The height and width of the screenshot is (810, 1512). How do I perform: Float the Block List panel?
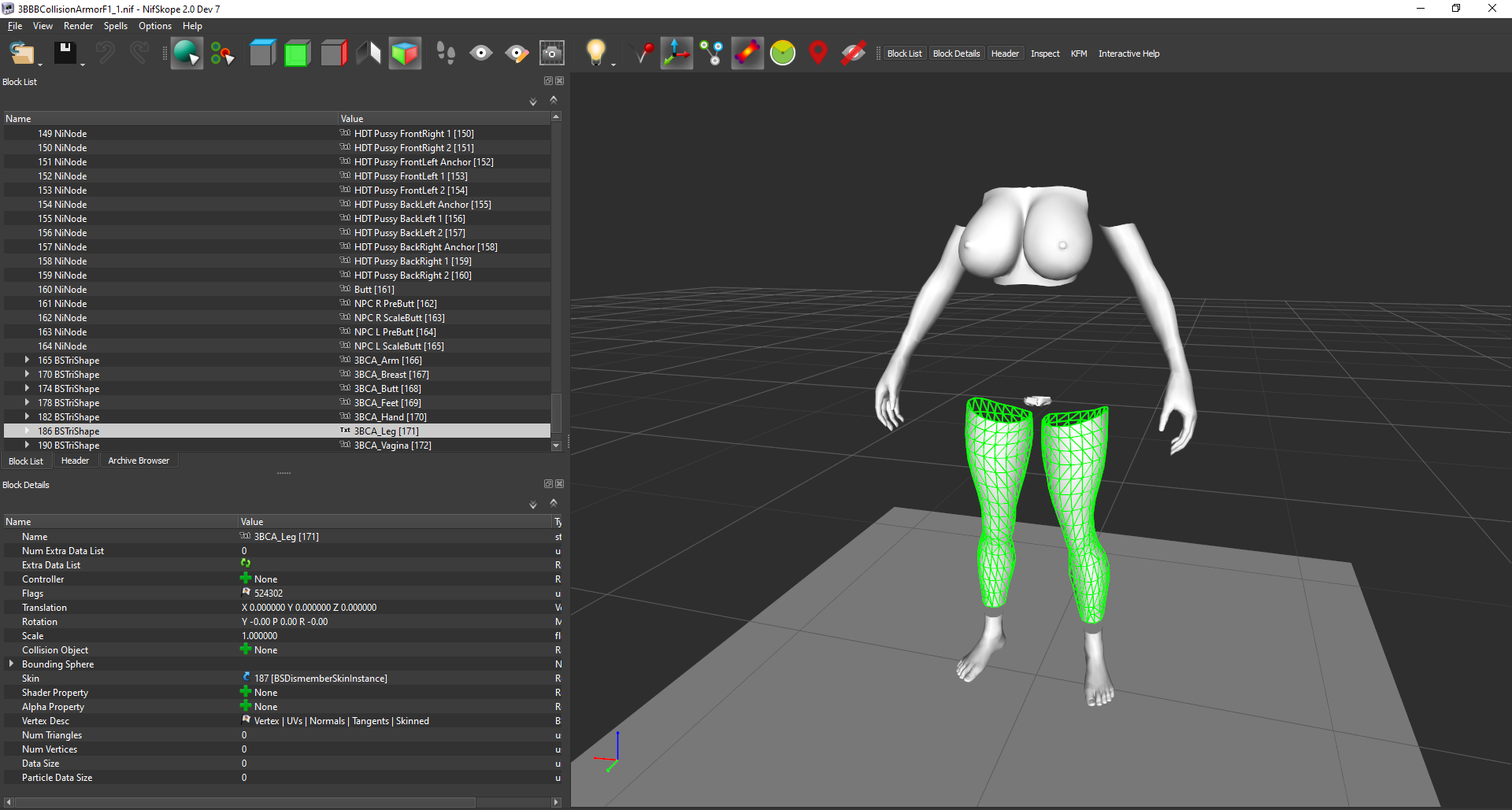[x=548, y=81]
